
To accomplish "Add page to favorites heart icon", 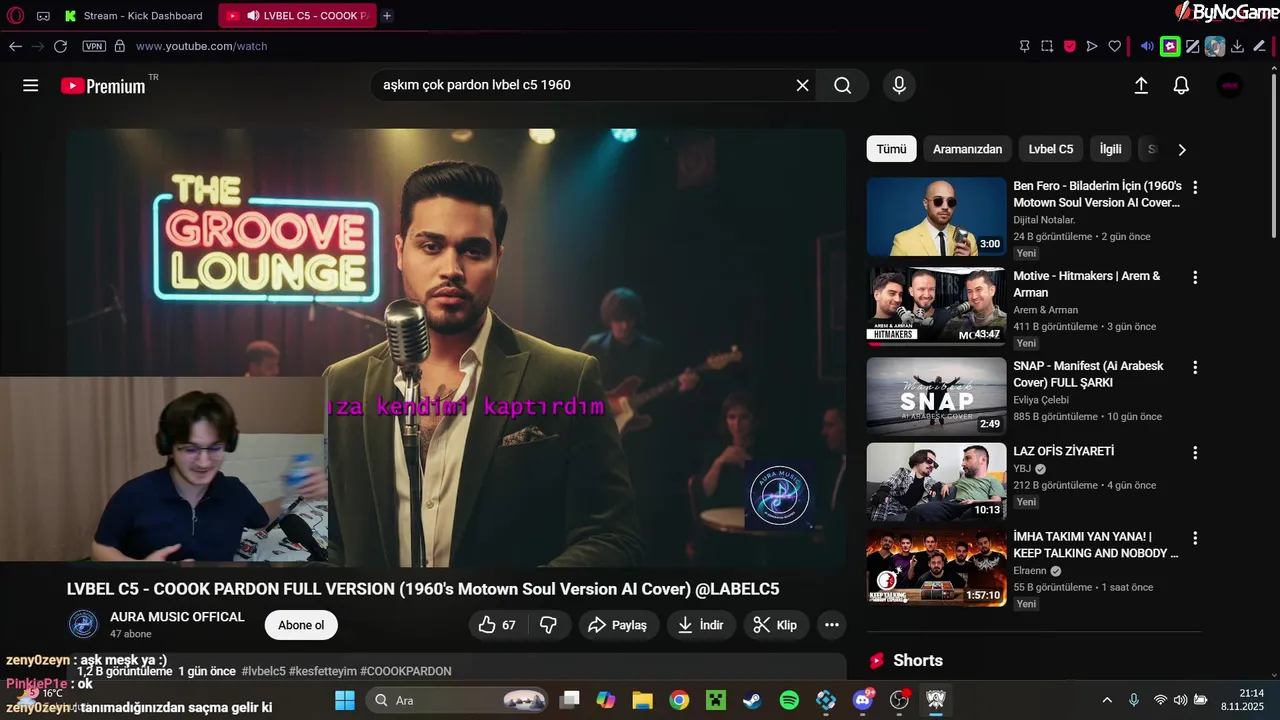I will (x=1115, y=46).
